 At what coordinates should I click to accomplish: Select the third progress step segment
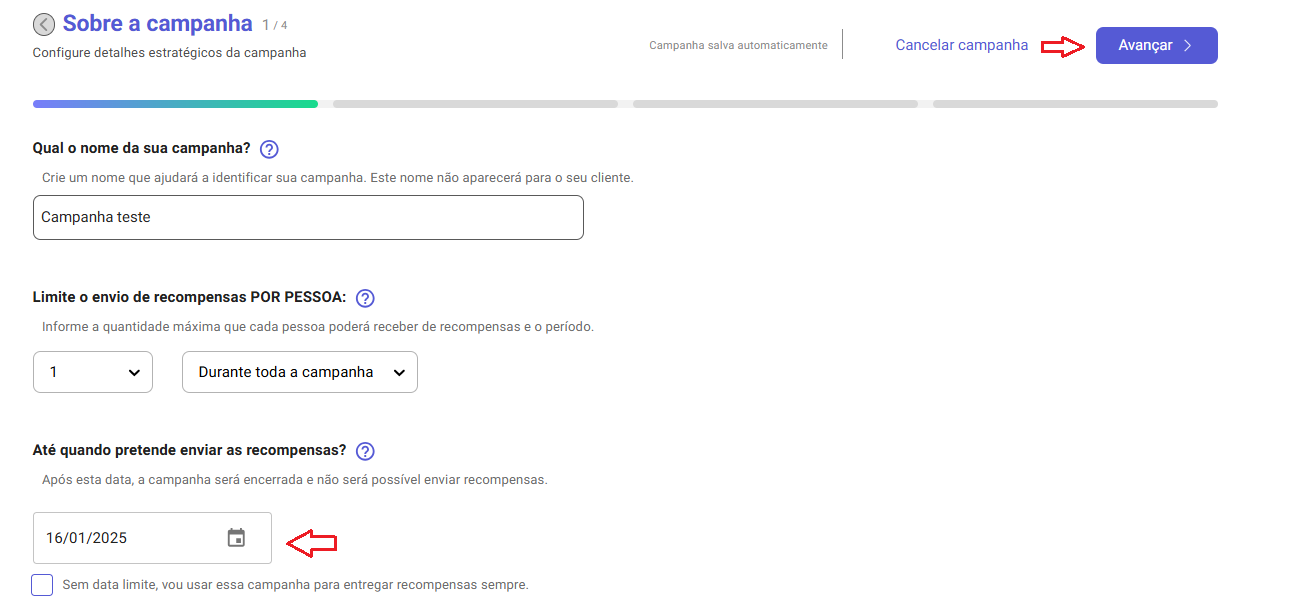[x=775, y=103]
